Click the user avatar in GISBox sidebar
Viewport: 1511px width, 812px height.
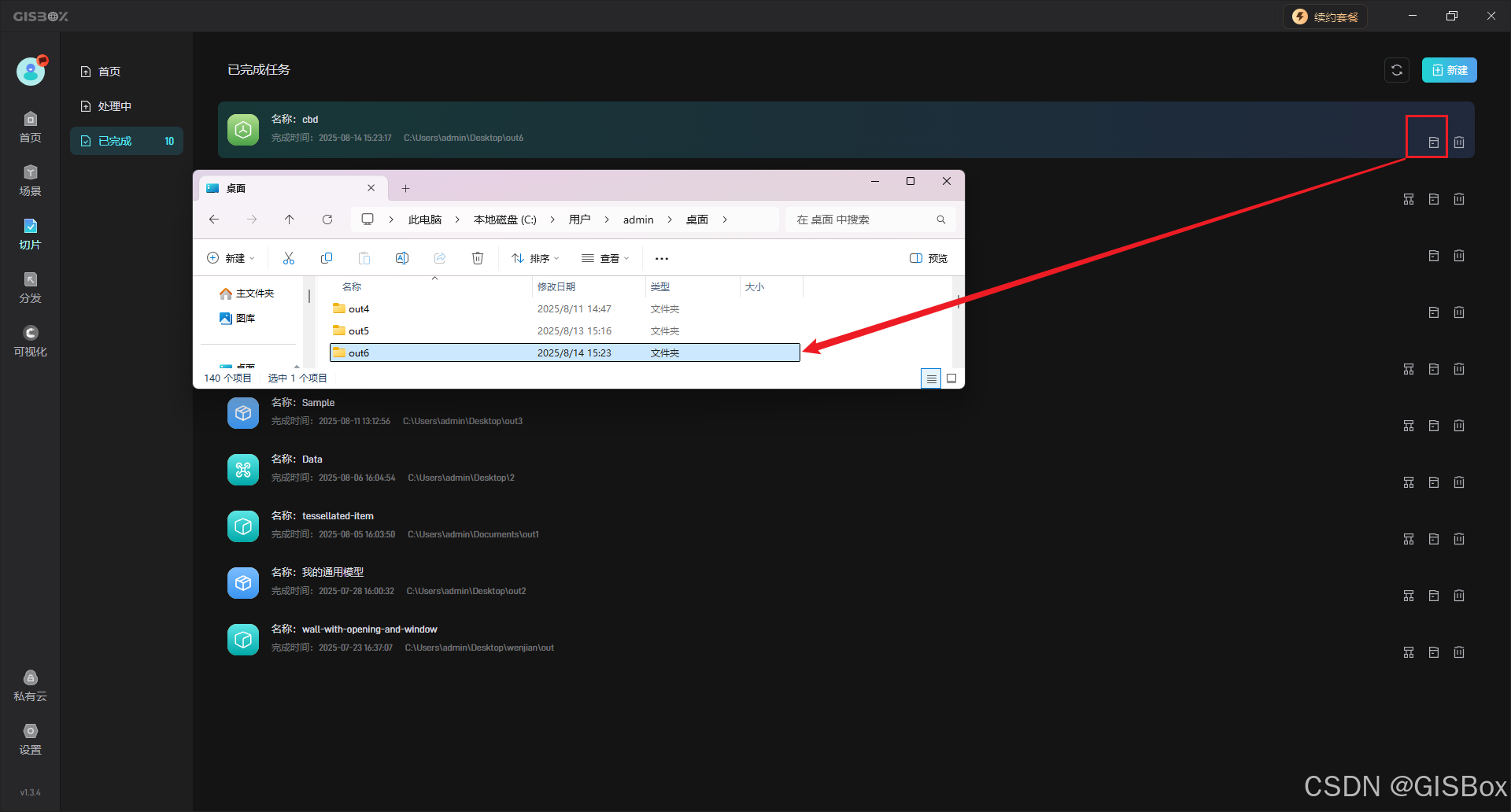click(x=31, y=71)
